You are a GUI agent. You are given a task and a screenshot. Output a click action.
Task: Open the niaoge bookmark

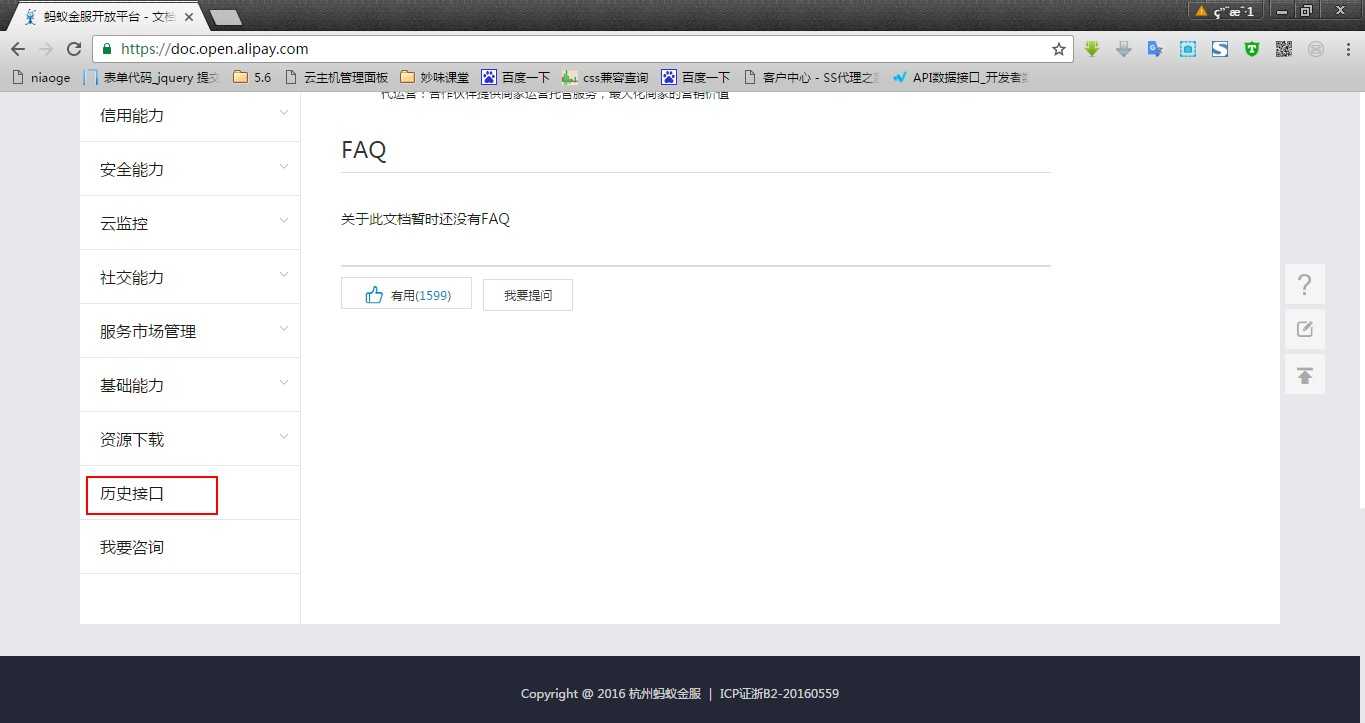coord(41,77)
